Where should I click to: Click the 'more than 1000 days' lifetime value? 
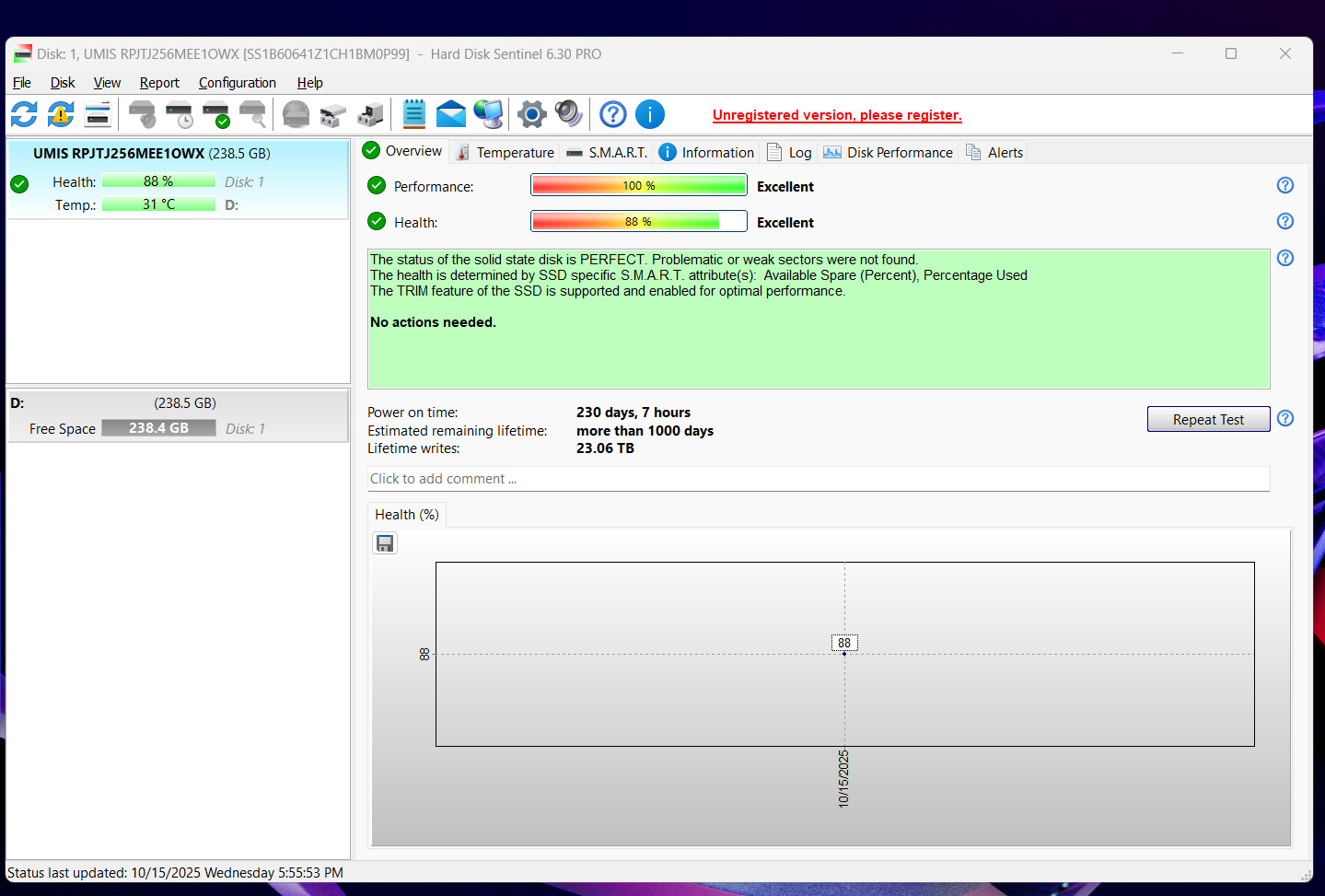645,431
